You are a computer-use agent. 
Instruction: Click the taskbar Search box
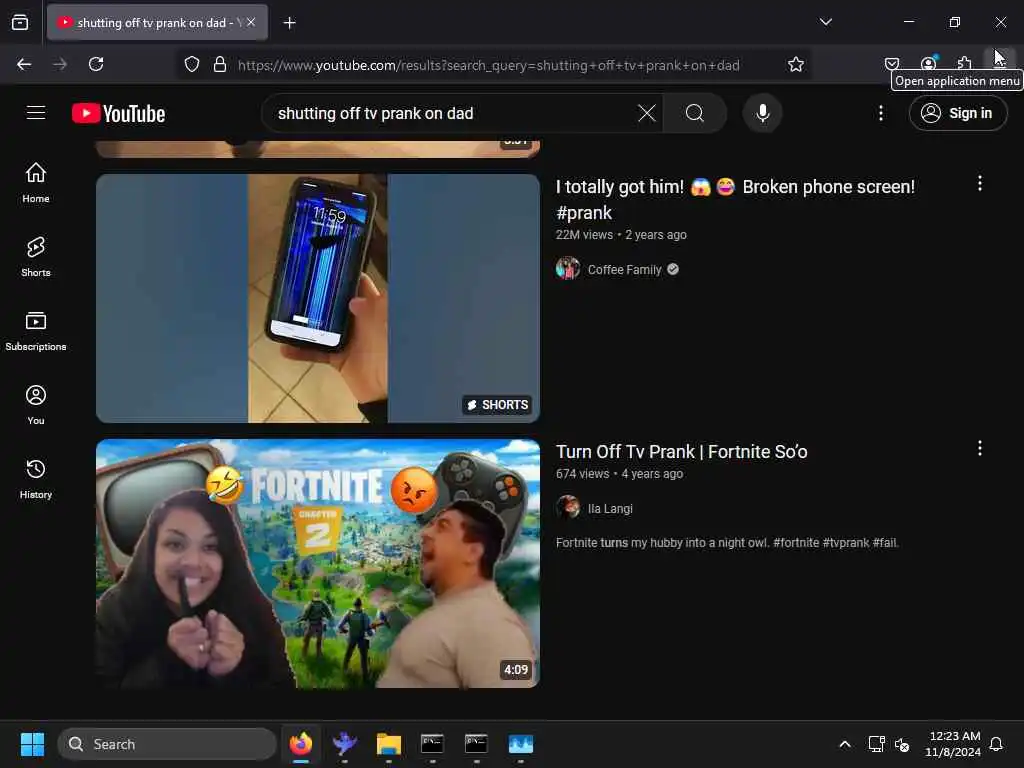[167, 744]
